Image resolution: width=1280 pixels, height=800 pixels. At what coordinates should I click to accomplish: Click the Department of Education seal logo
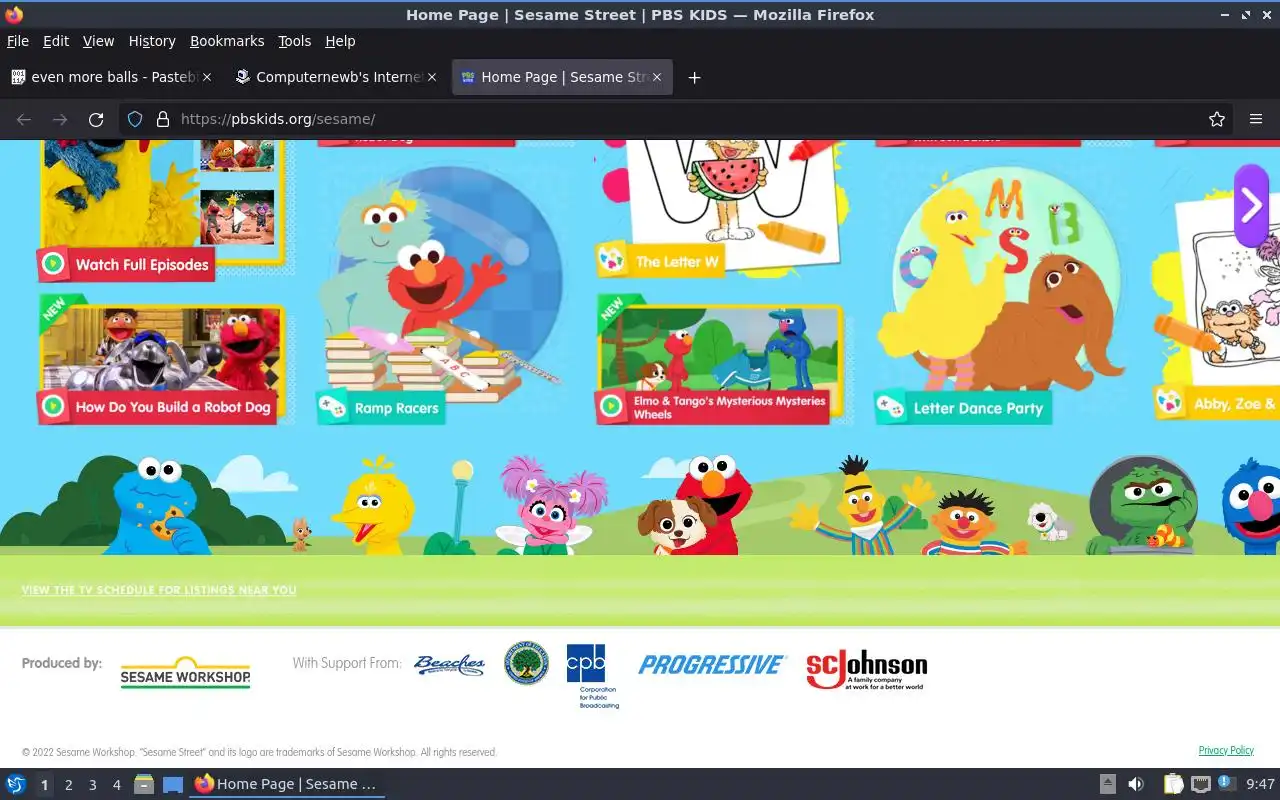click(526, 663)
